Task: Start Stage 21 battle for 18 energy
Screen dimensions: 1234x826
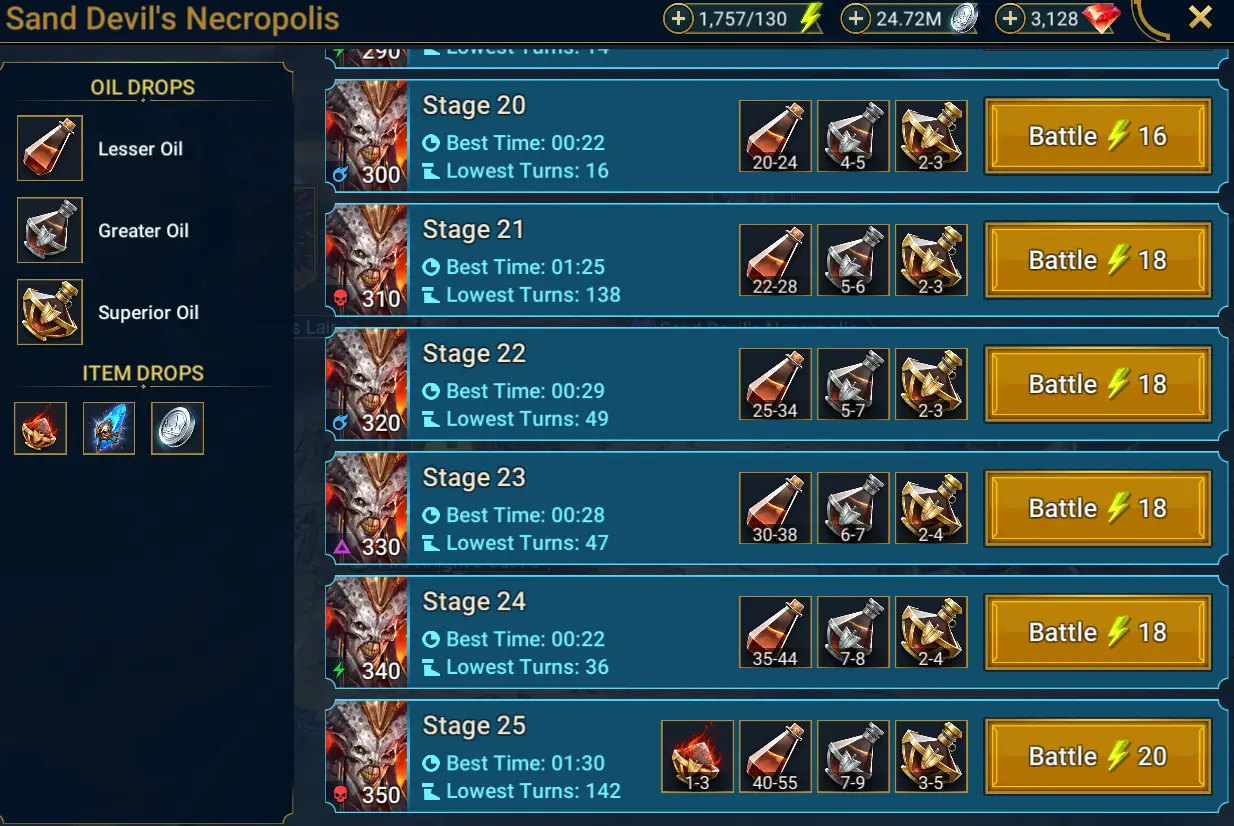Action: pos(1098,260)
